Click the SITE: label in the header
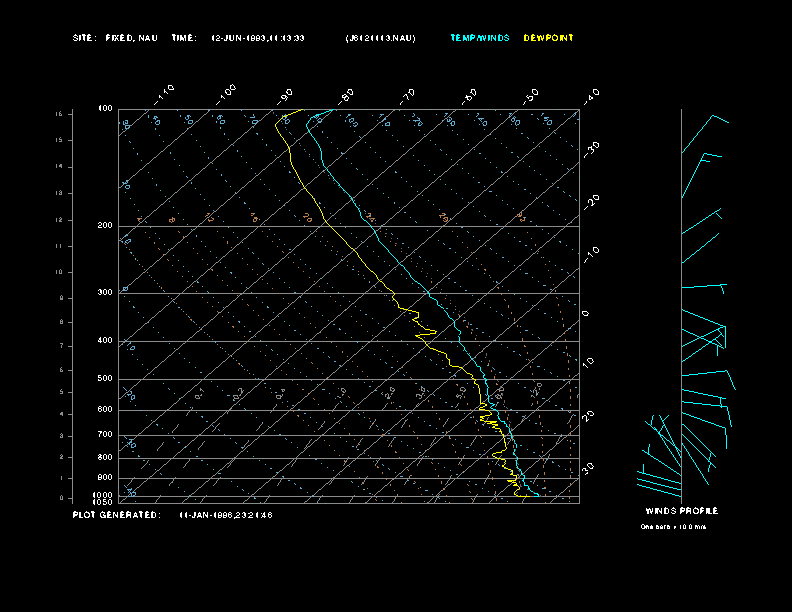 pyautogui.click(x=84, y=38)
